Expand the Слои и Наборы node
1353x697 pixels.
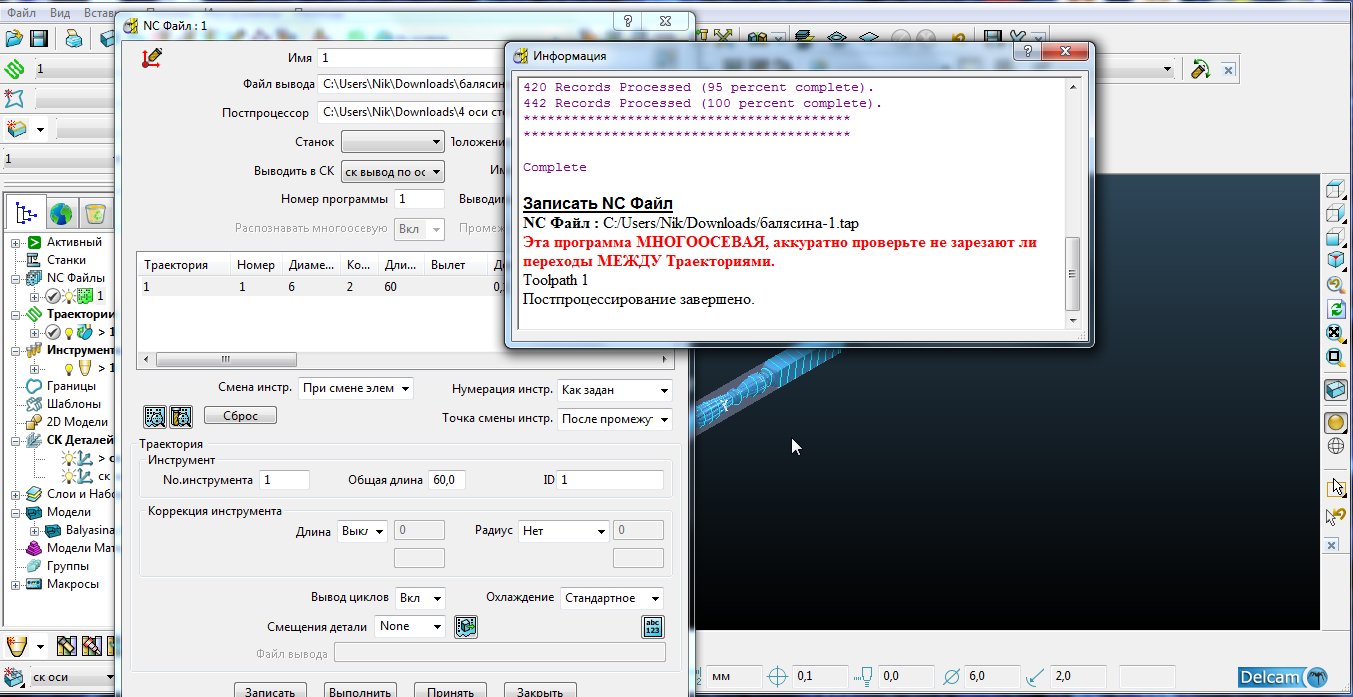[x=16, y=494]
